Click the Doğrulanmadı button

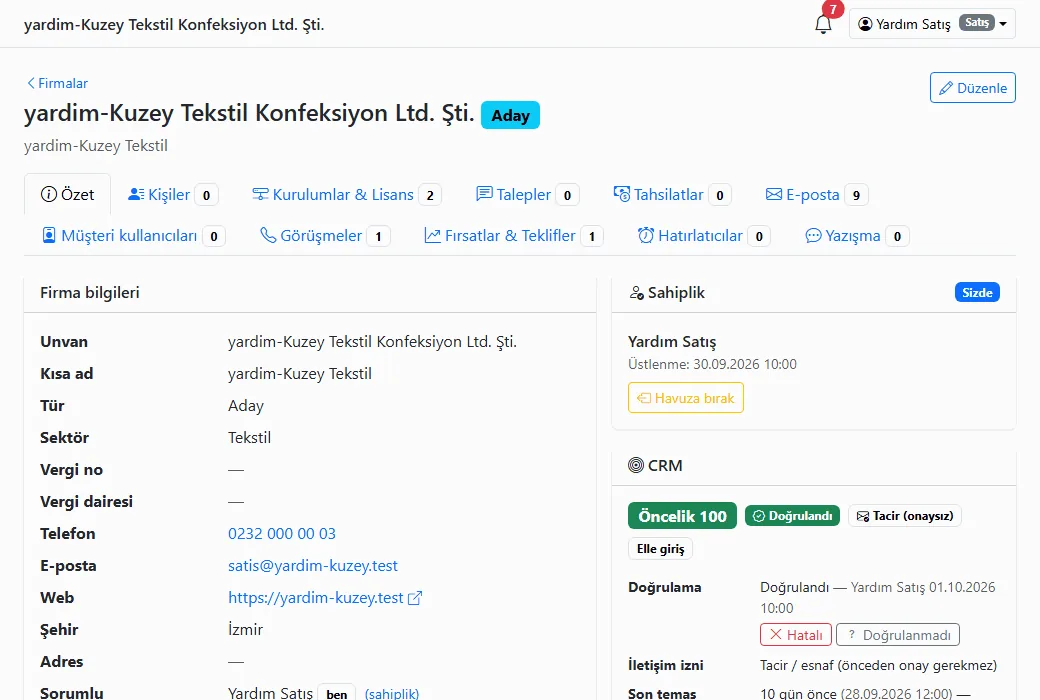tap(898, 635)
